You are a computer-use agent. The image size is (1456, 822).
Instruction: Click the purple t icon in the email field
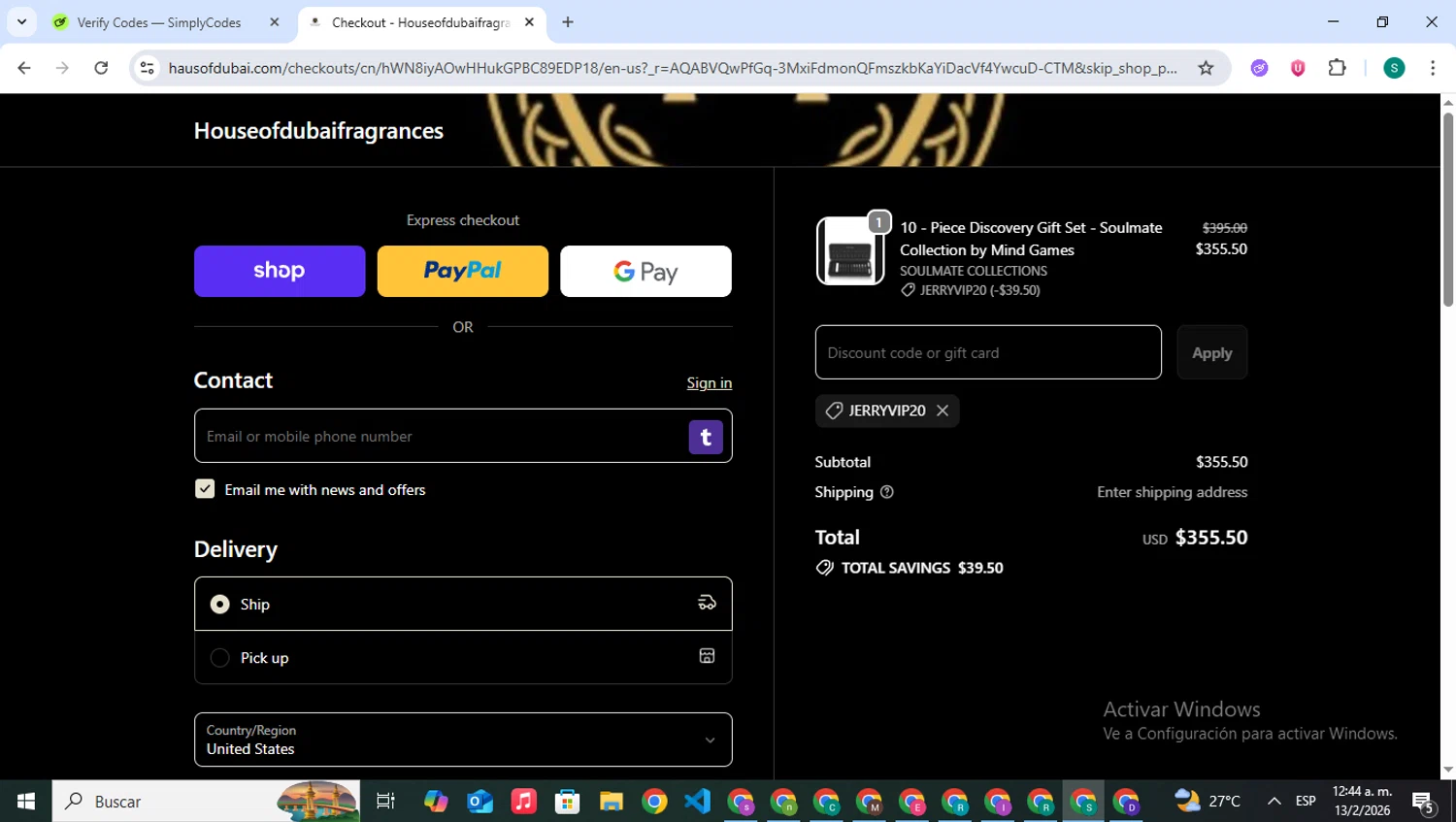[706, 437]
